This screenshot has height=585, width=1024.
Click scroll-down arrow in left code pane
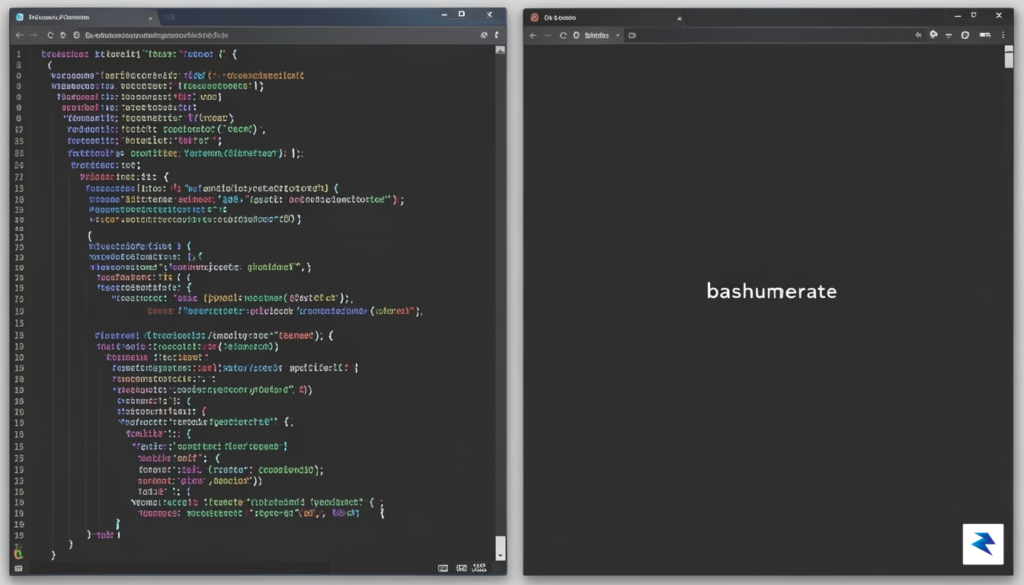[x=500, y=556]
